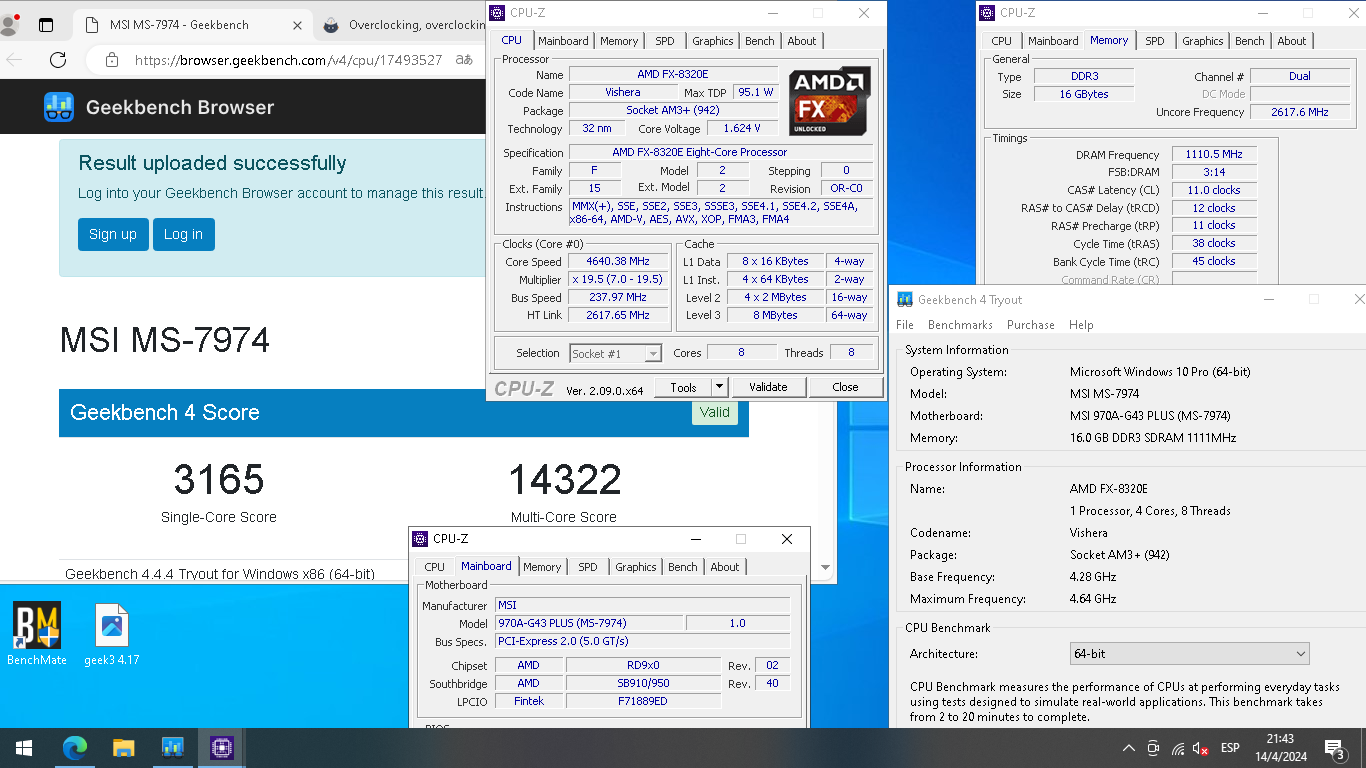Open the BenchMate desktop shortcut

[37, 634]
